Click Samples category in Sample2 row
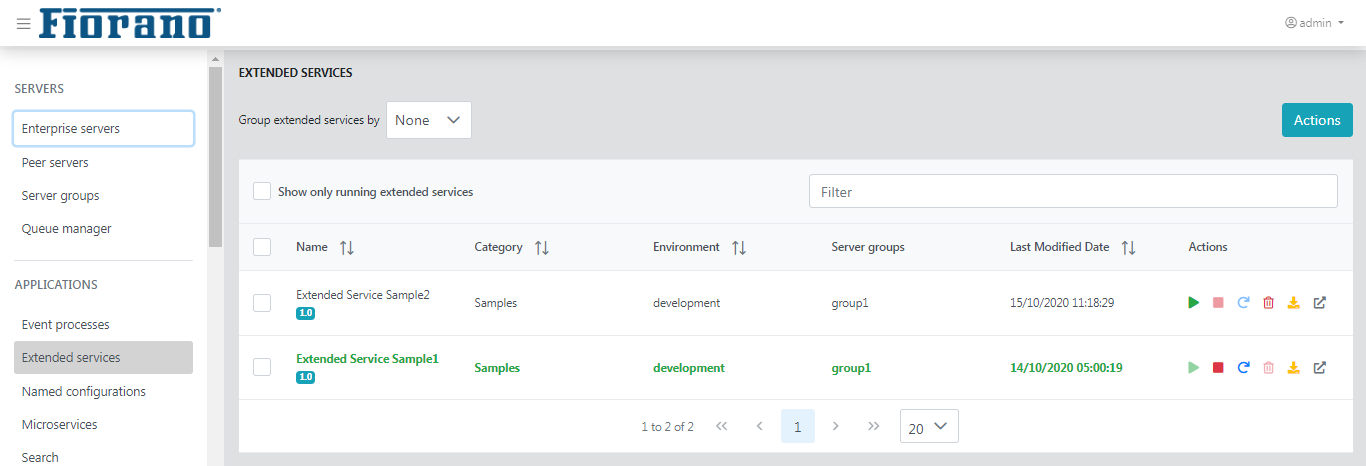Screen dimensions: 1366x466 coord(496,303)
